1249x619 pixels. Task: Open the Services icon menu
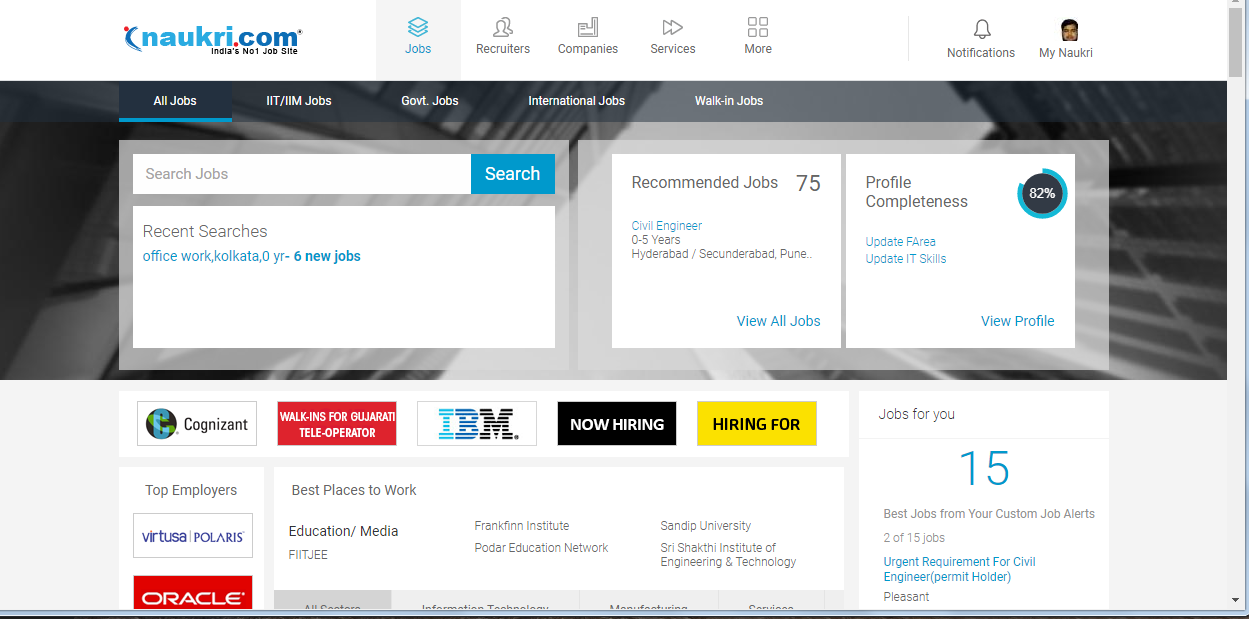pyautogui.click(x=673, y=27)
